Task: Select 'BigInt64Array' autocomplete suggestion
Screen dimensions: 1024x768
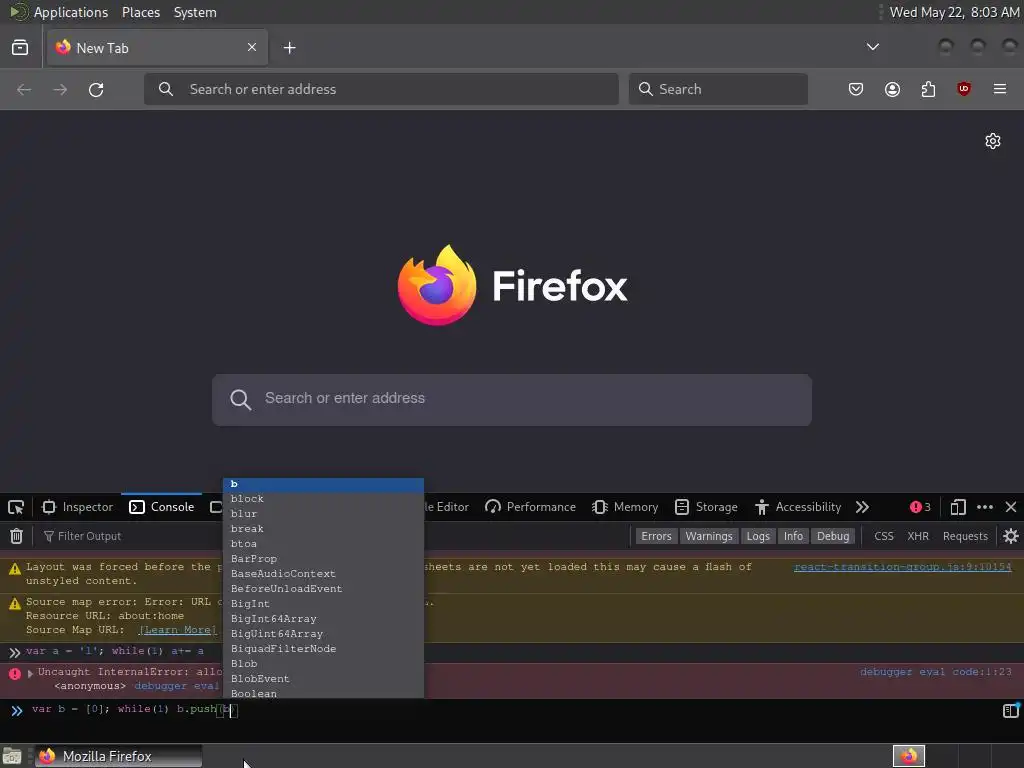Action: pyautogui.click(x=323, y=619)
